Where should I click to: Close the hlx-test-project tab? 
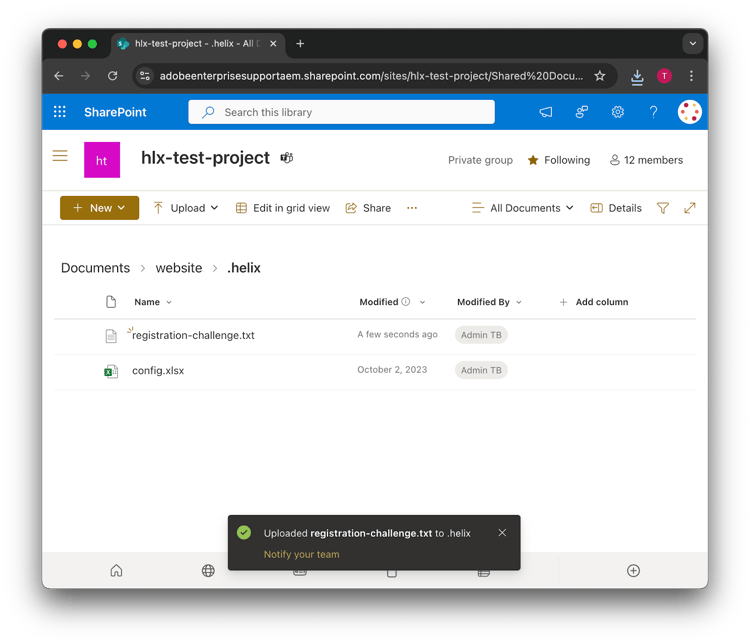click(x=273, y=44)
